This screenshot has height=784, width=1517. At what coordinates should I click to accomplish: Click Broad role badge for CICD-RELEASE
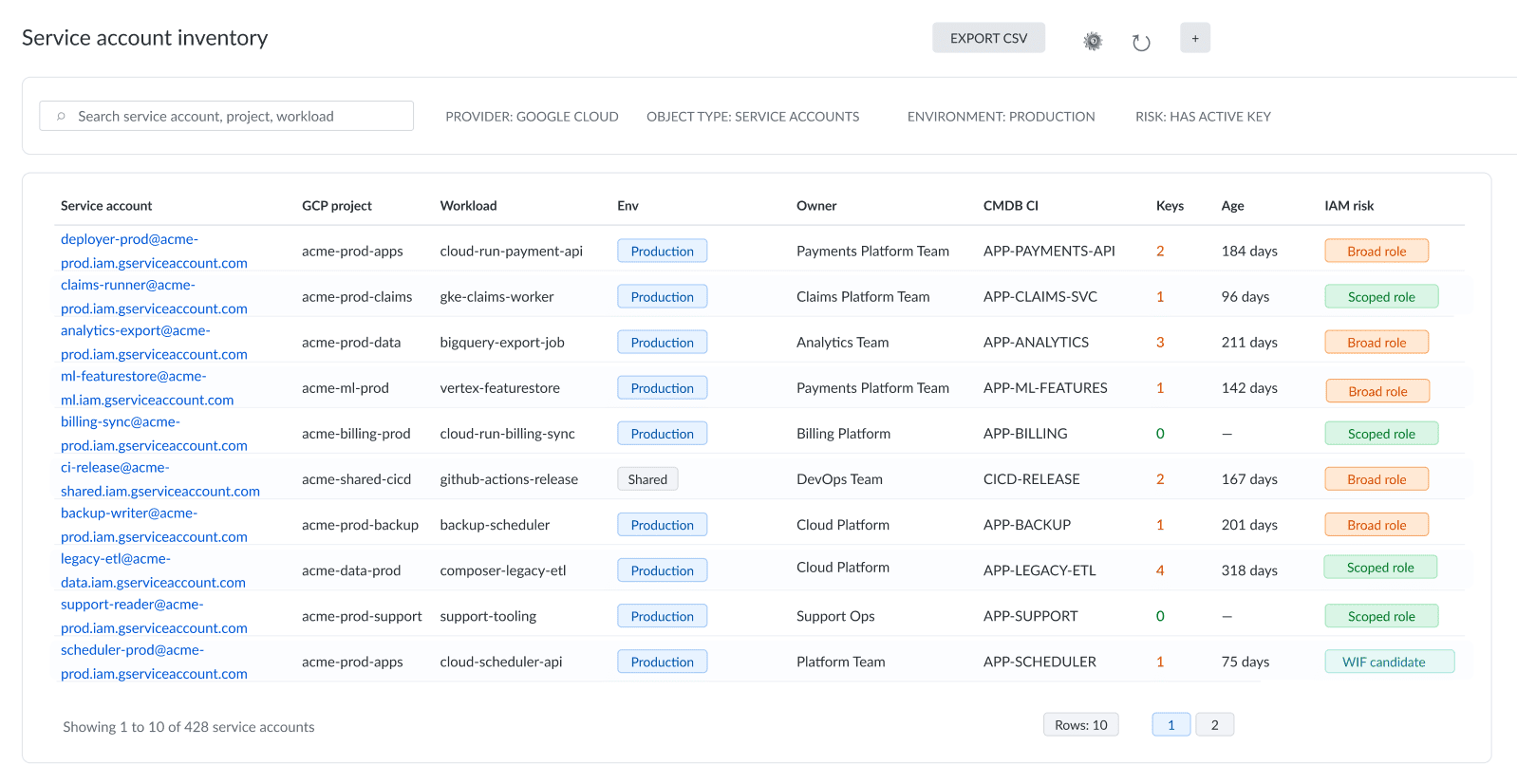tap(1377, 479)
